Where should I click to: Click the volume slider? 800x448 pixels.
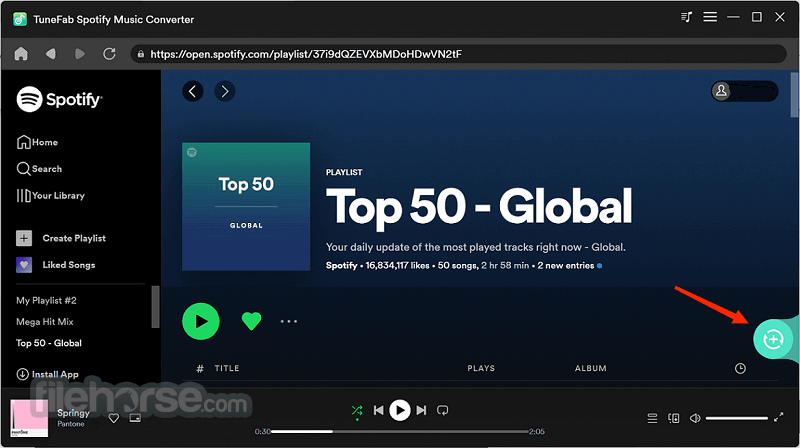click(x=737, y=418)
